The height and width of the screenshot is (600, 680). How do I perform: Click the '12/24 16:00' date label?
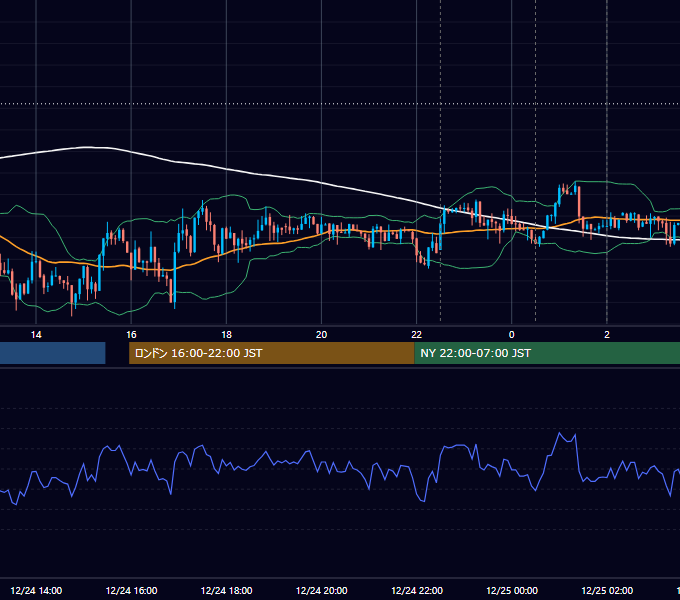(131, 590)
